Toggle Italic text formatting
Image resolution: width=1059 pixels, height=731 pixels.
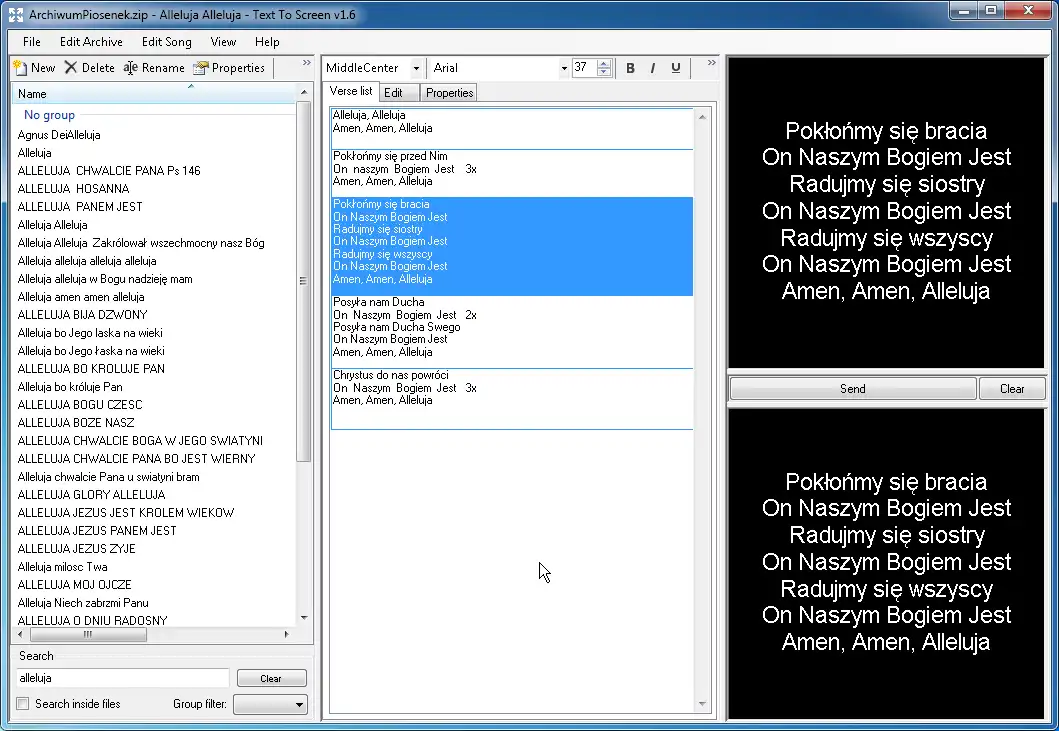[x=652, y=68]
